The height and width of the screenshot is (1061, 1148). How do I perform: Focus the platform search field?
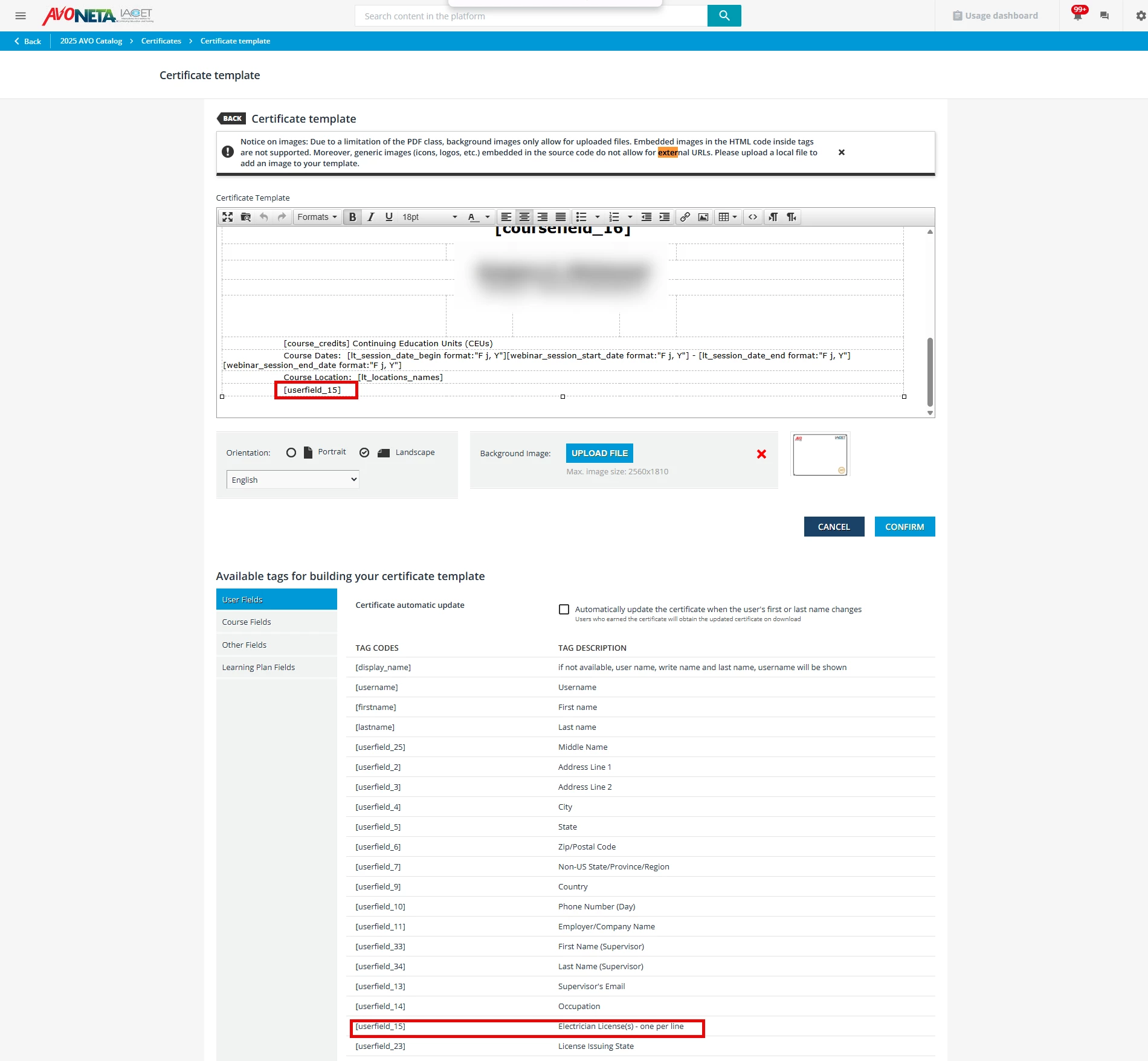[x=531, y=16]
